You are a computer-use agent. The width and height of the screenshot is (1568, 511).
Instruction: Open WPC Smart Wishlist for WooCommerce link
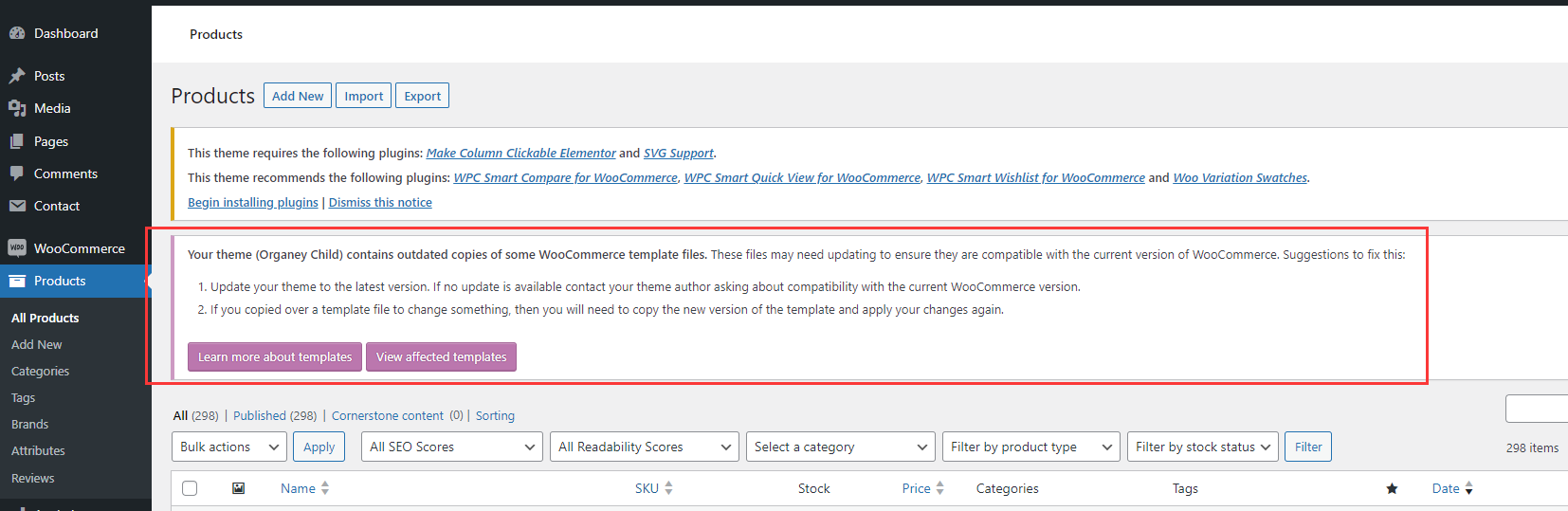tap(1036, 177)
